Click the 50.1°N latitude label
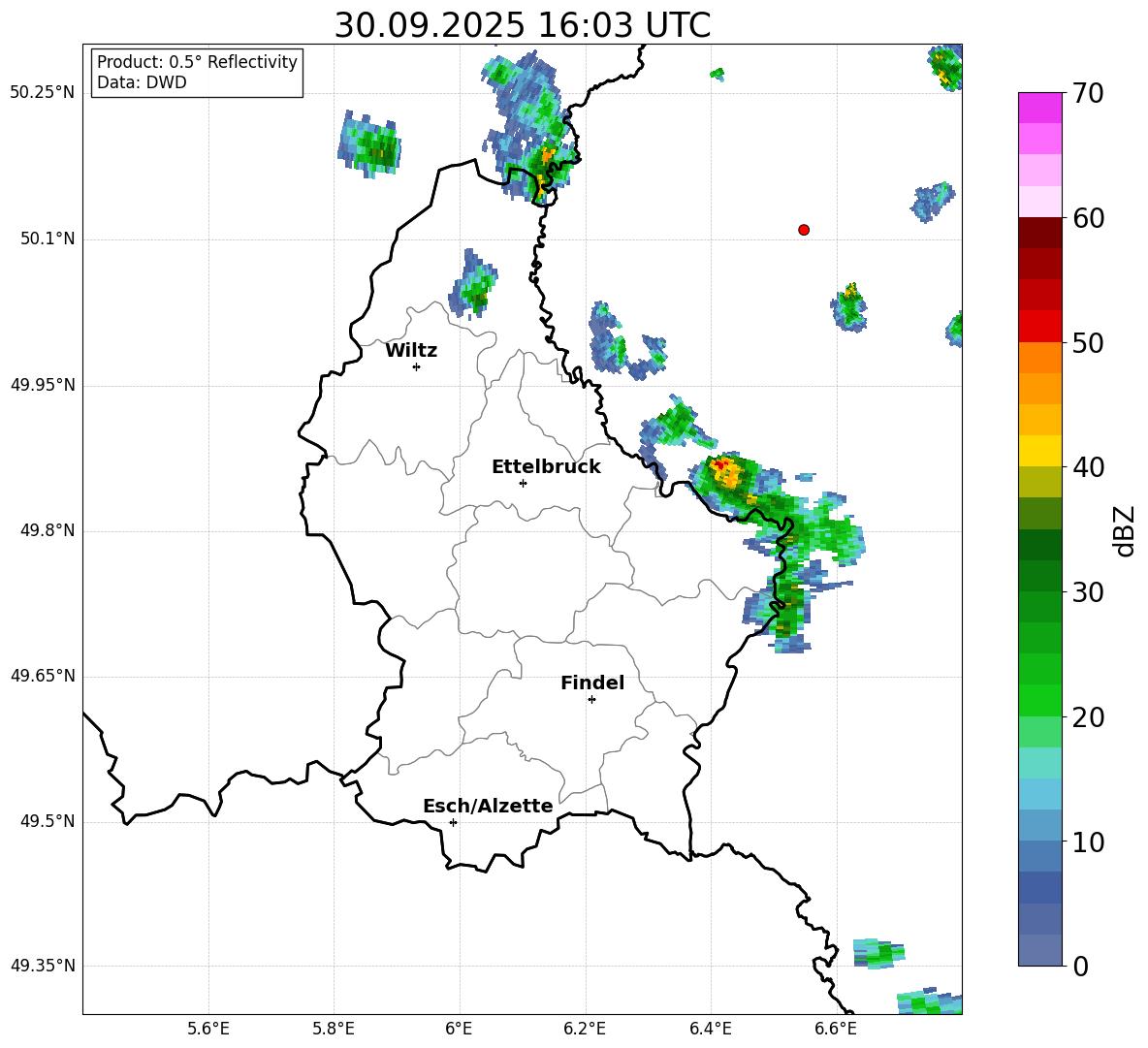This screenshot has height=1048, width=1148. pyautogui.click(x=48, y=239)
